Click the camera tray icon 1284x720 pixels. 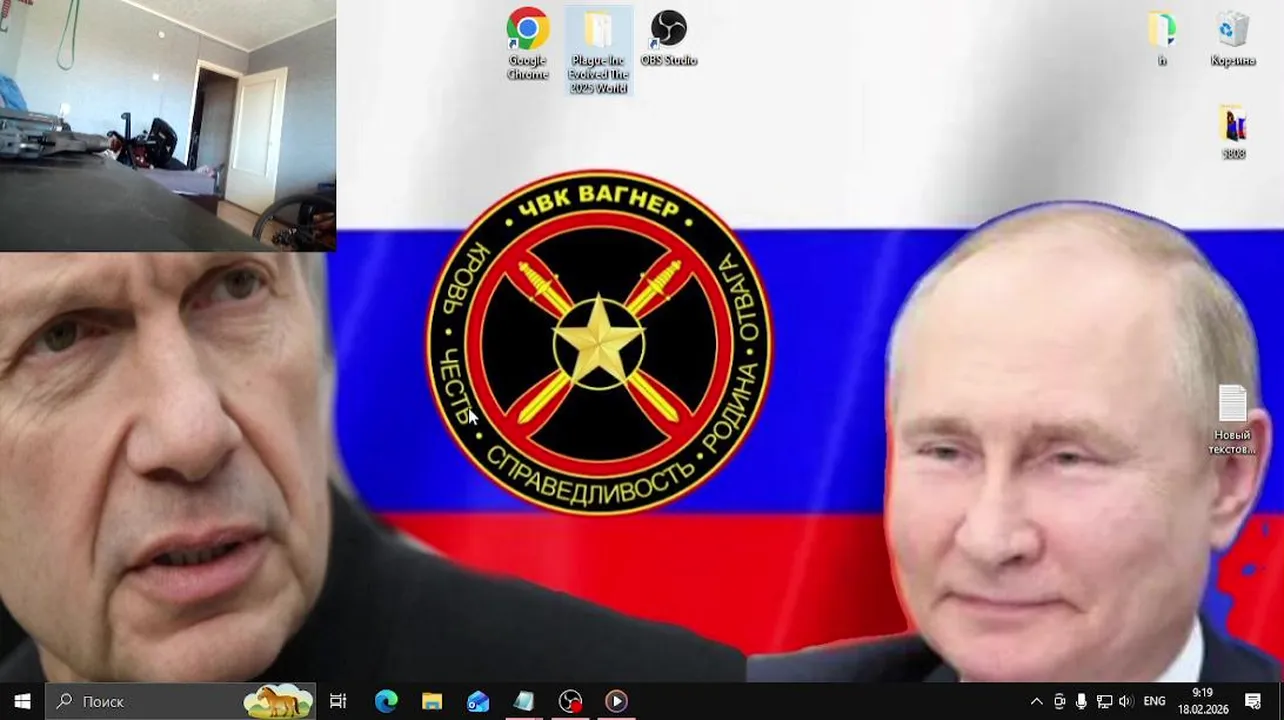click(1059, 701)
